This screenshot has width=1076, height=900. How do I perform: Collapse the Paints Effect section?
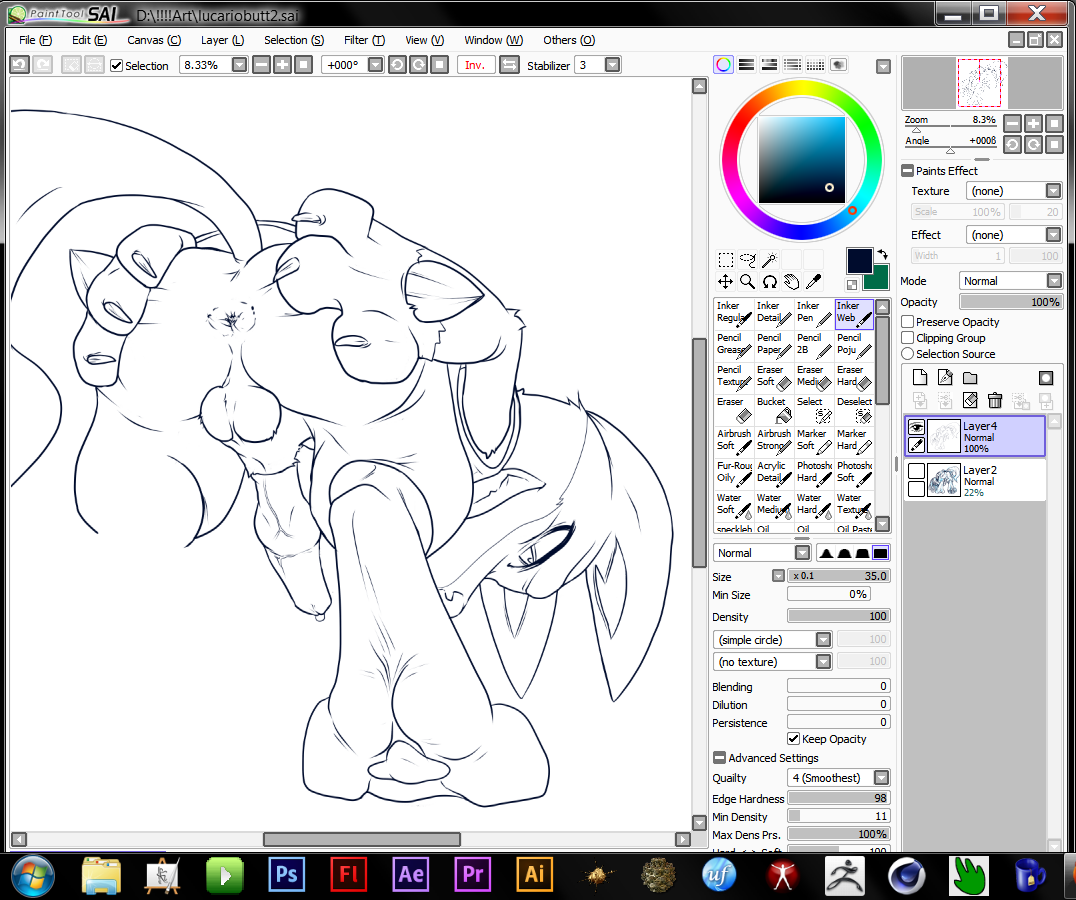pyautogui.click(x=908, y=171)
